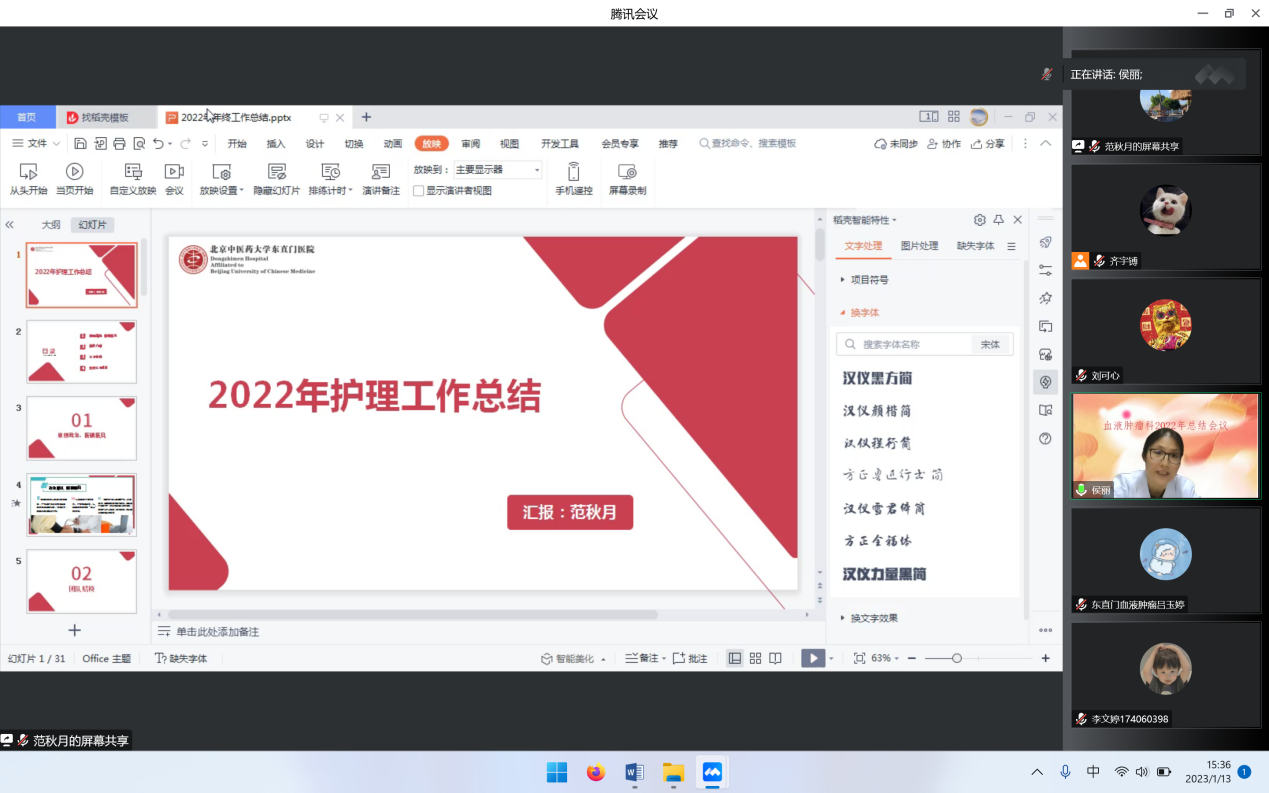Open the 开始 ribbon tab

237,144
